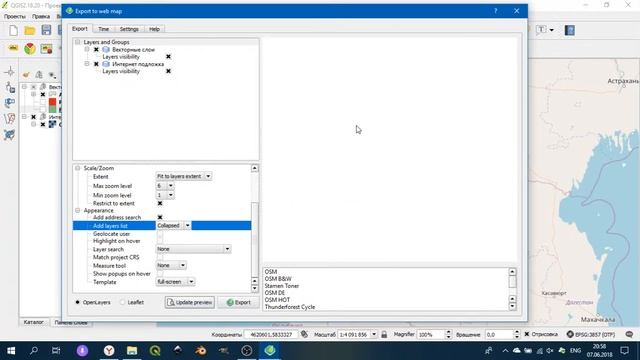Open the Template full-screen dropdown

tap(176, 282)
